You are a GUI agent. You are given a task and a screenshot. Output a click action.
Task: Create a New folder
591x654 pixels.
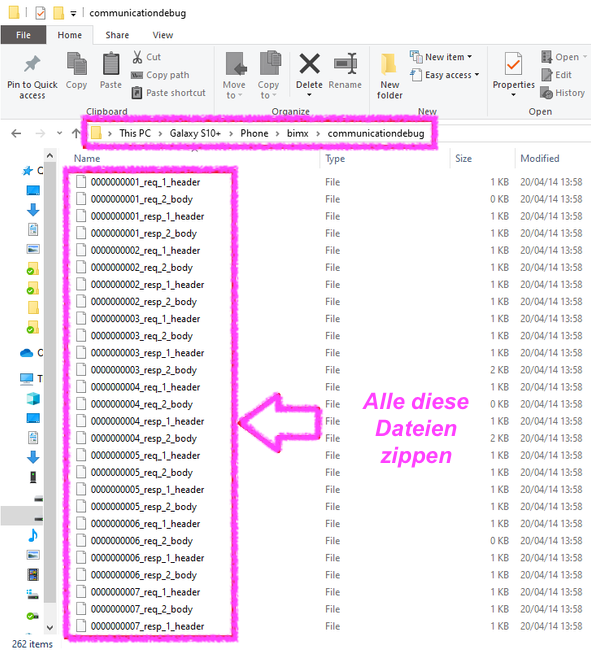pos(390,76)
